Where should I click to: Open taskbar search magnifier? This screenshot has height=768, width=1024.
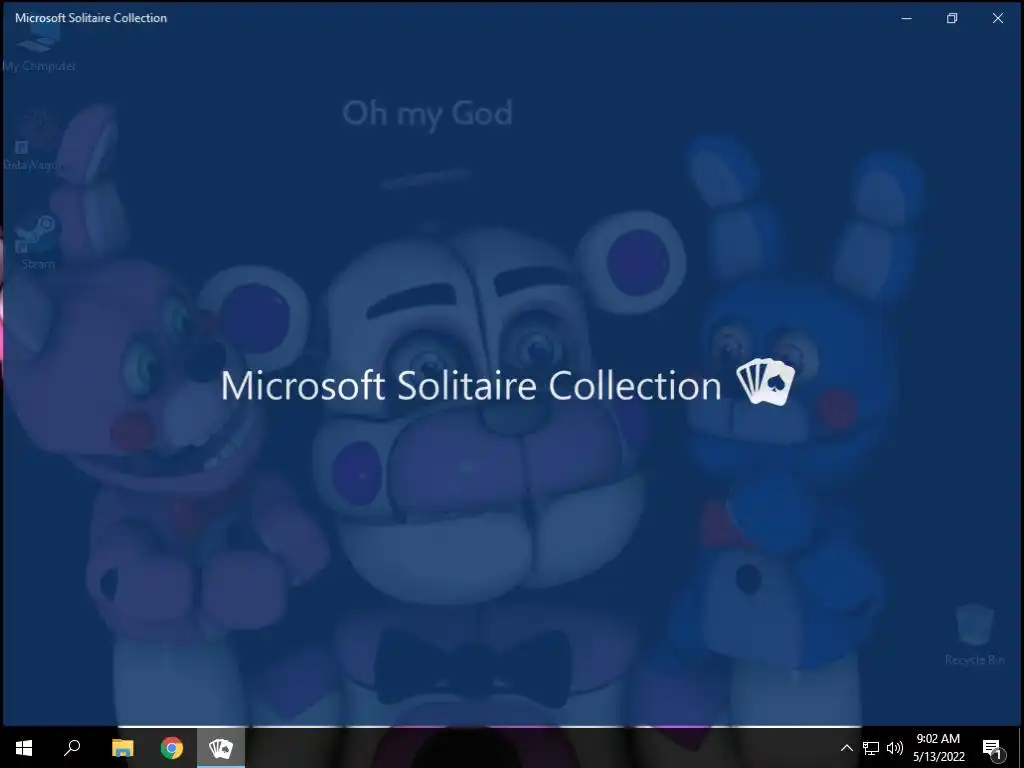[x=72, y=748]
